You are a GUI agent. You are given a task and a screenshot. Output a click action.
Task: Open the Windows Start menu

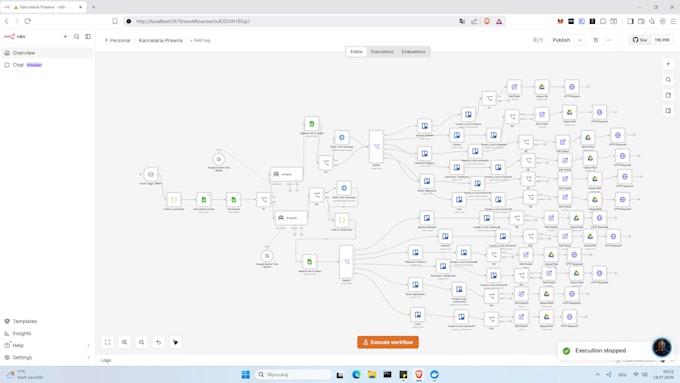[245, 374]
